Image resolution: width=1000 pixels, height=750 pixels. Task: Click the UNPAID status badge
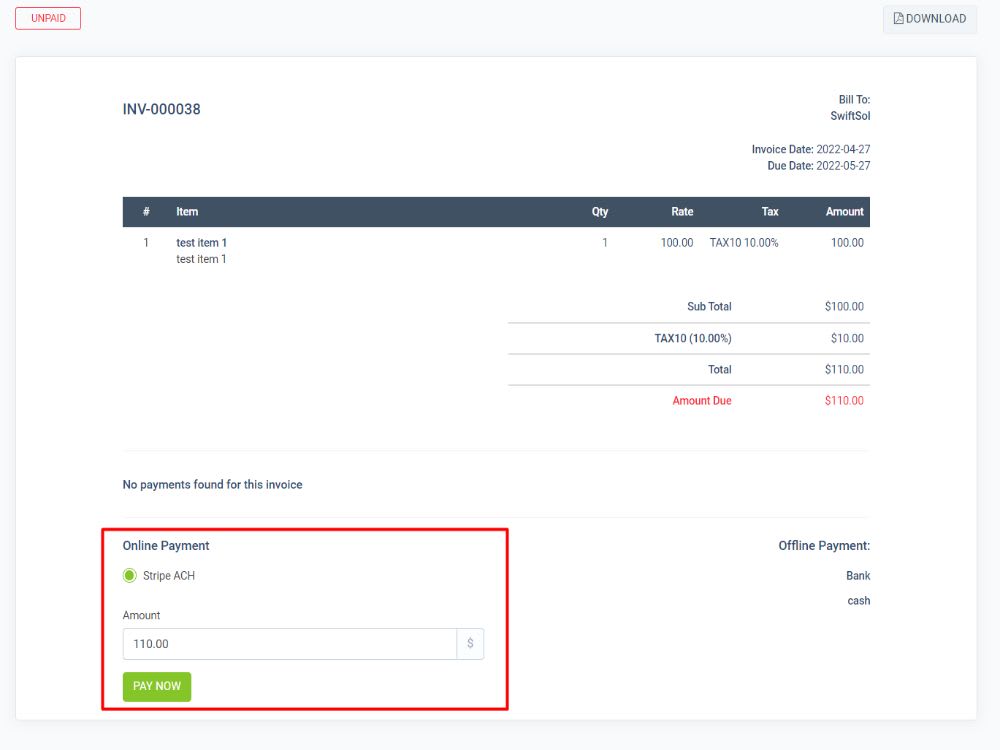click(48, 18)
